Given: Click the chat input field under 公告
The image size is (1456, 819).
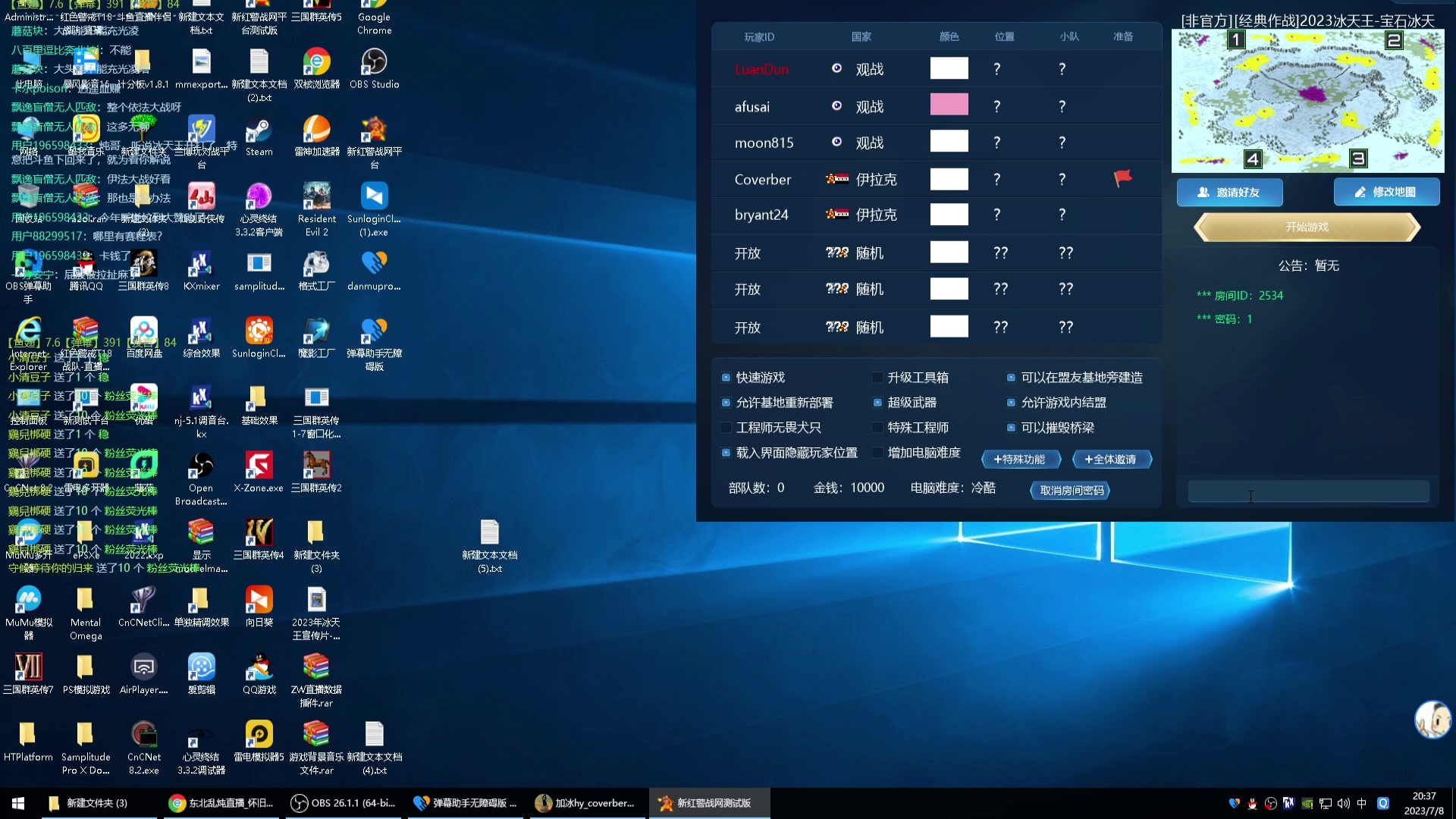Looking at the screenshot, I should [1308, 492].
